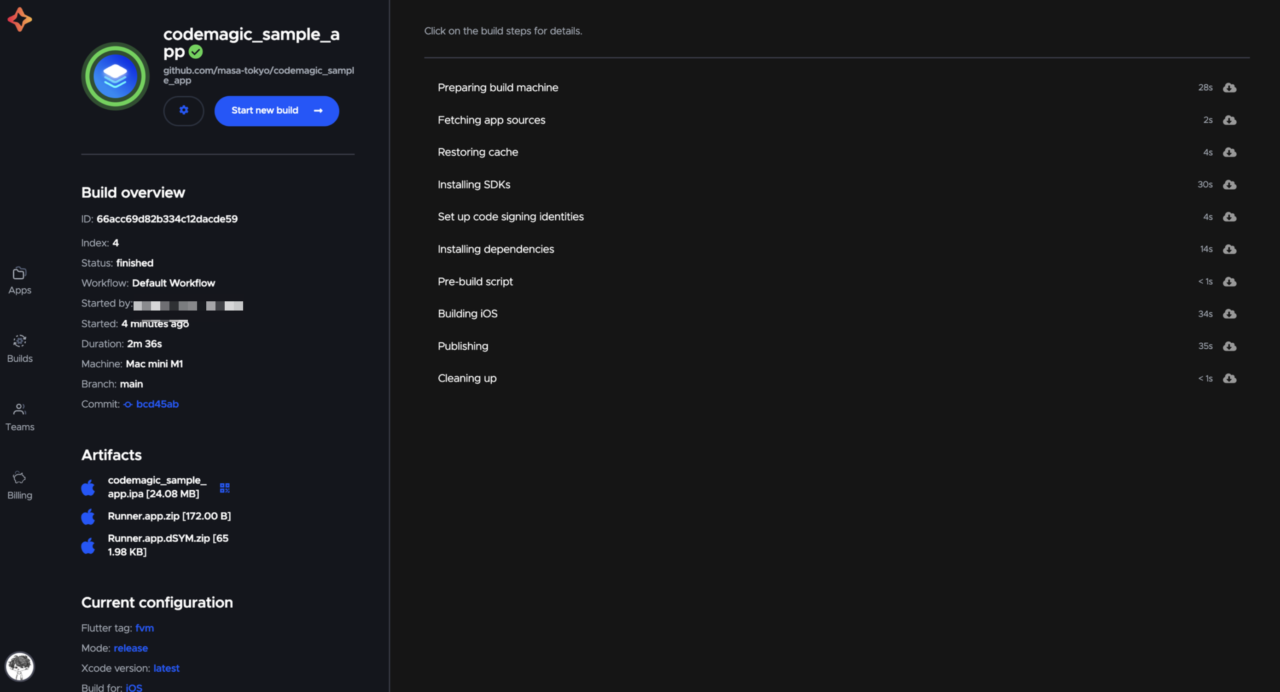Click the Codemagic logo icon
The width and height of the screenshot is (1280, 692).
19,19
